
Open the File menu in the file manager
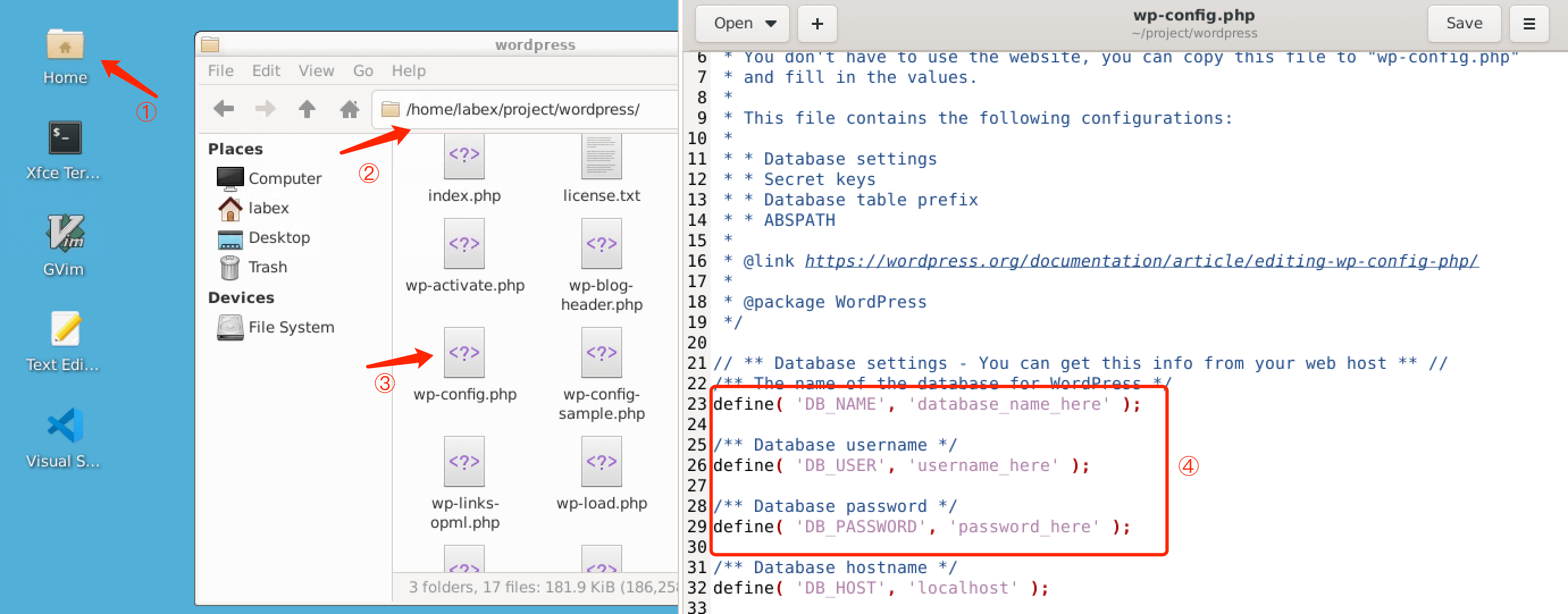click(x=220, y=70)
